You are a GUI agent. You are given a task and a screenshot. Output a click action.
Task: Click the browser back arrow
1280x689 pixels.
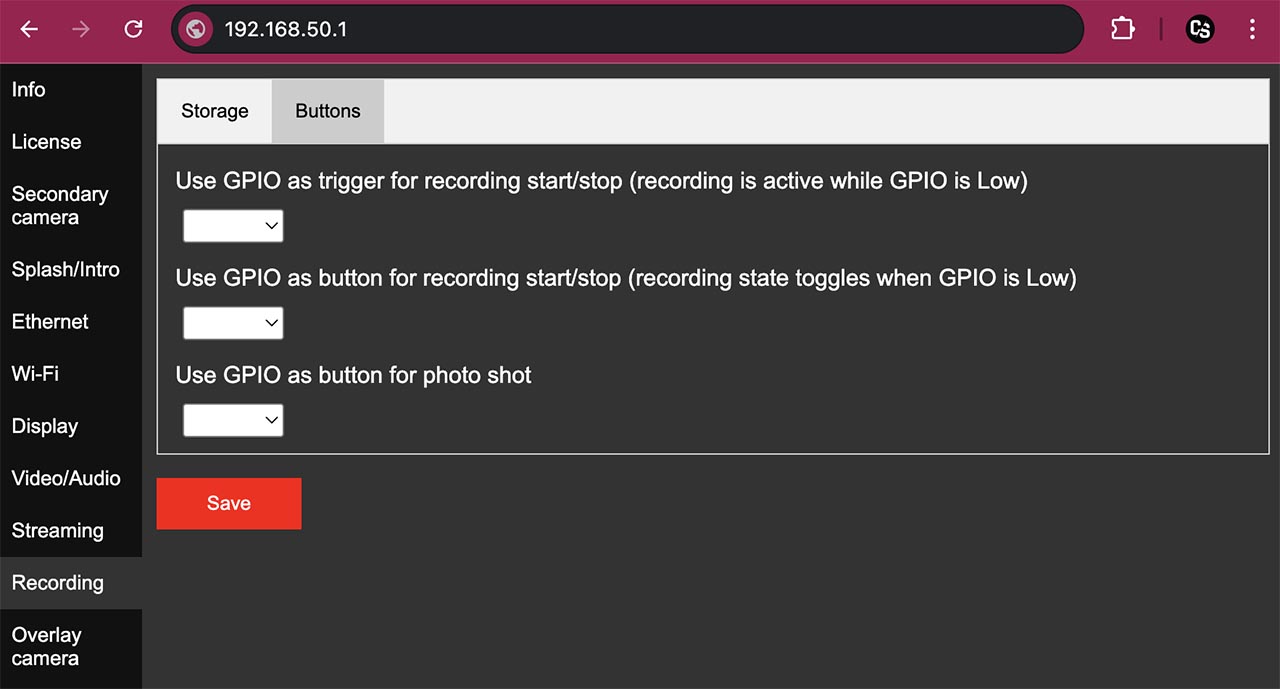[29, 29]
